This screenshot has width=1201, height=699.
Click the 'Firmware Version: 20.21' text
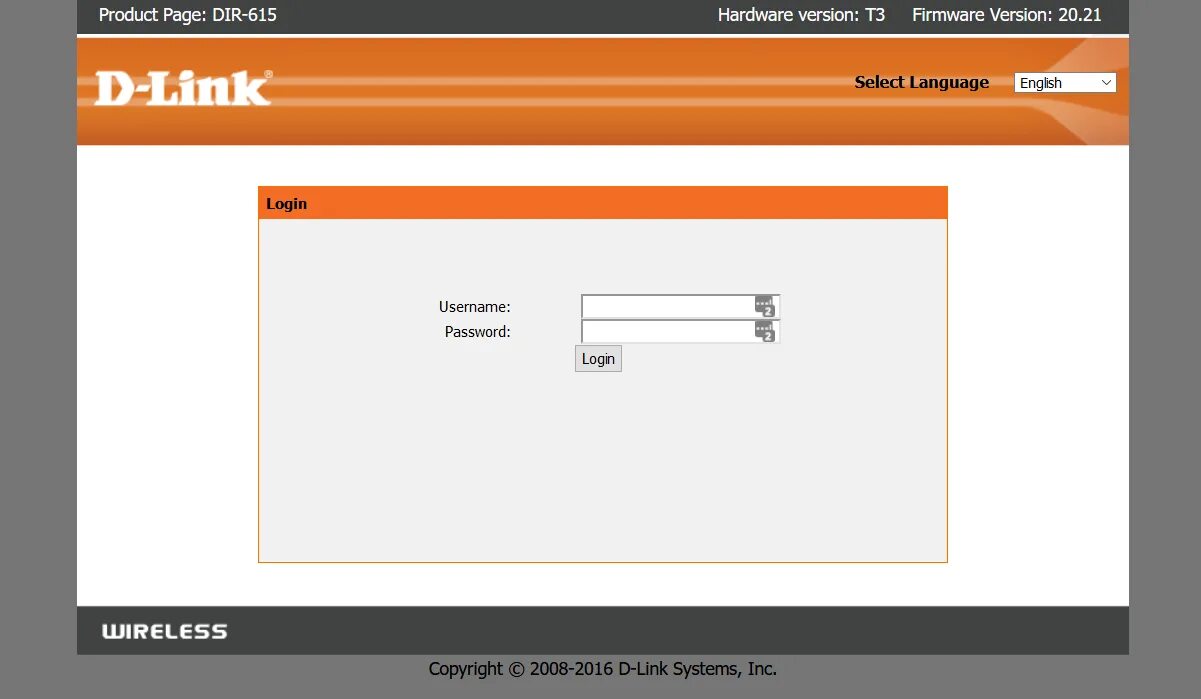pyautogui.click(x=1007, y=15)
